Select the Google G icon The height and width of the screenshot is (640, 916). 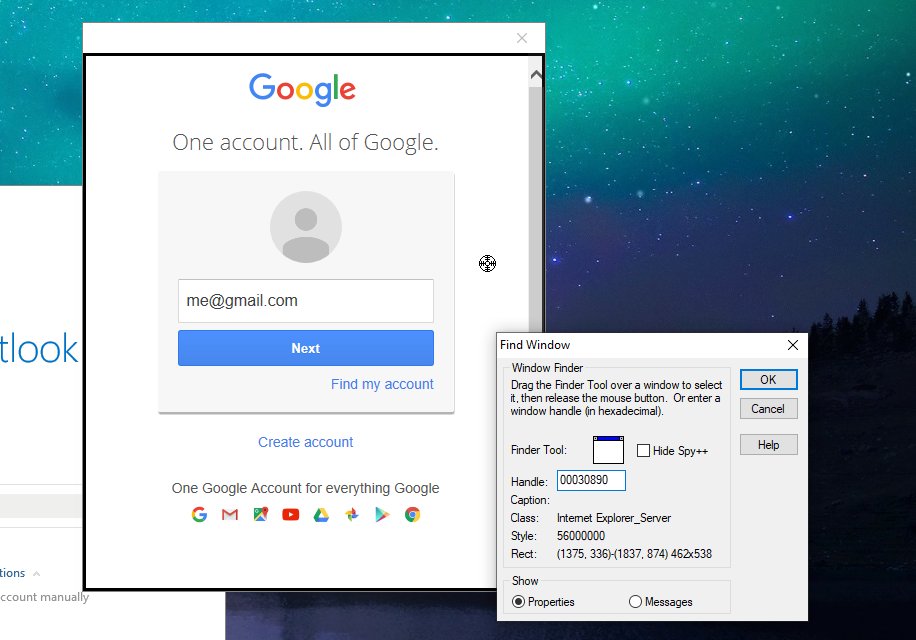coord(199,514)
